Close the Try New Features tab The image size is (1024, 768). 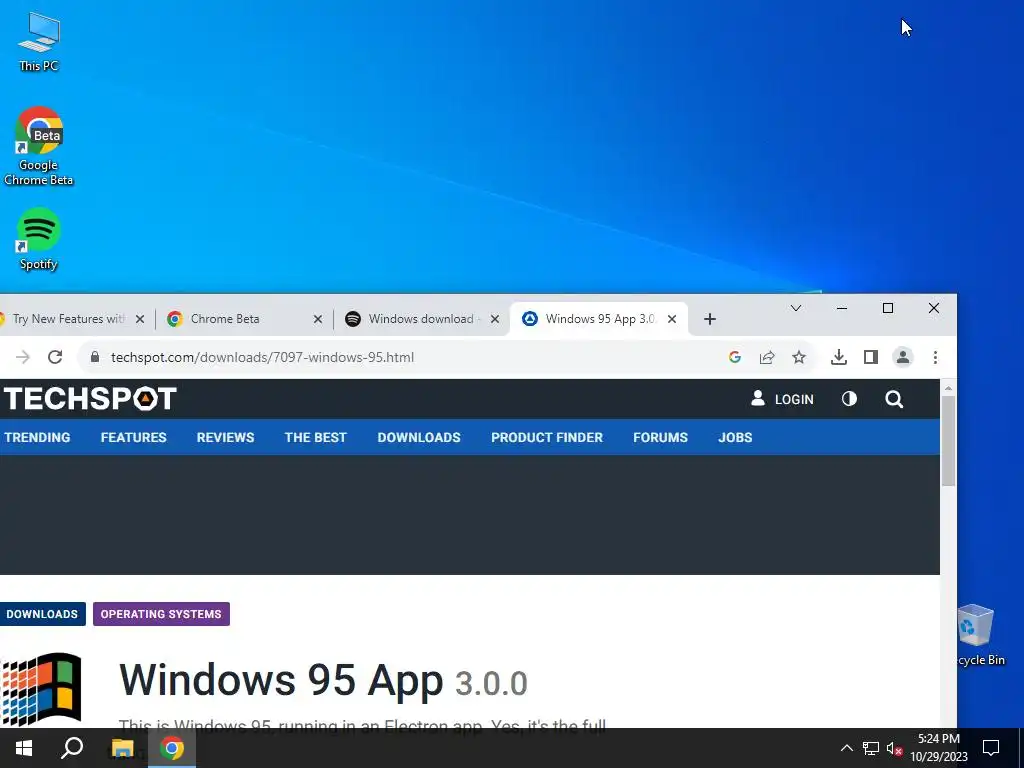(x=140, y=319)
